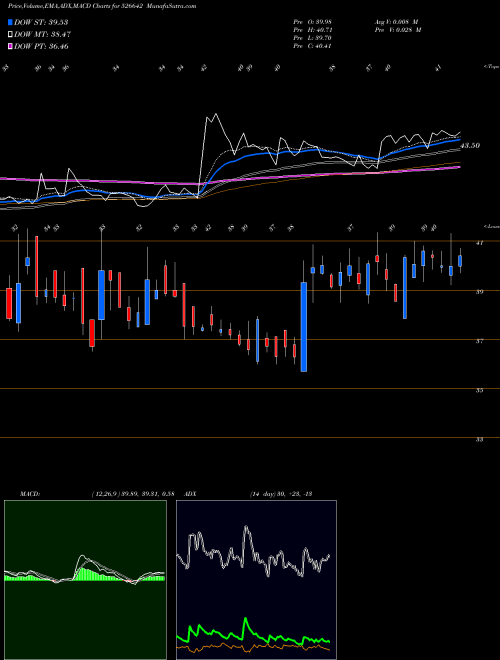The height and width of the screenshot is (660, 500).
Task: Click the 43.50 price label on EMA chart
Action: (470, 146)
